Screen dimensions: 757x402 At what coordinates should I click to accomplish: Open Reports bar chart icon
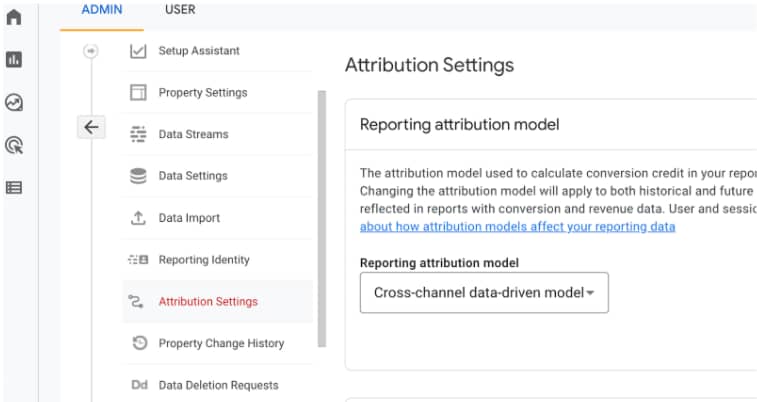[x=14, y=60]
